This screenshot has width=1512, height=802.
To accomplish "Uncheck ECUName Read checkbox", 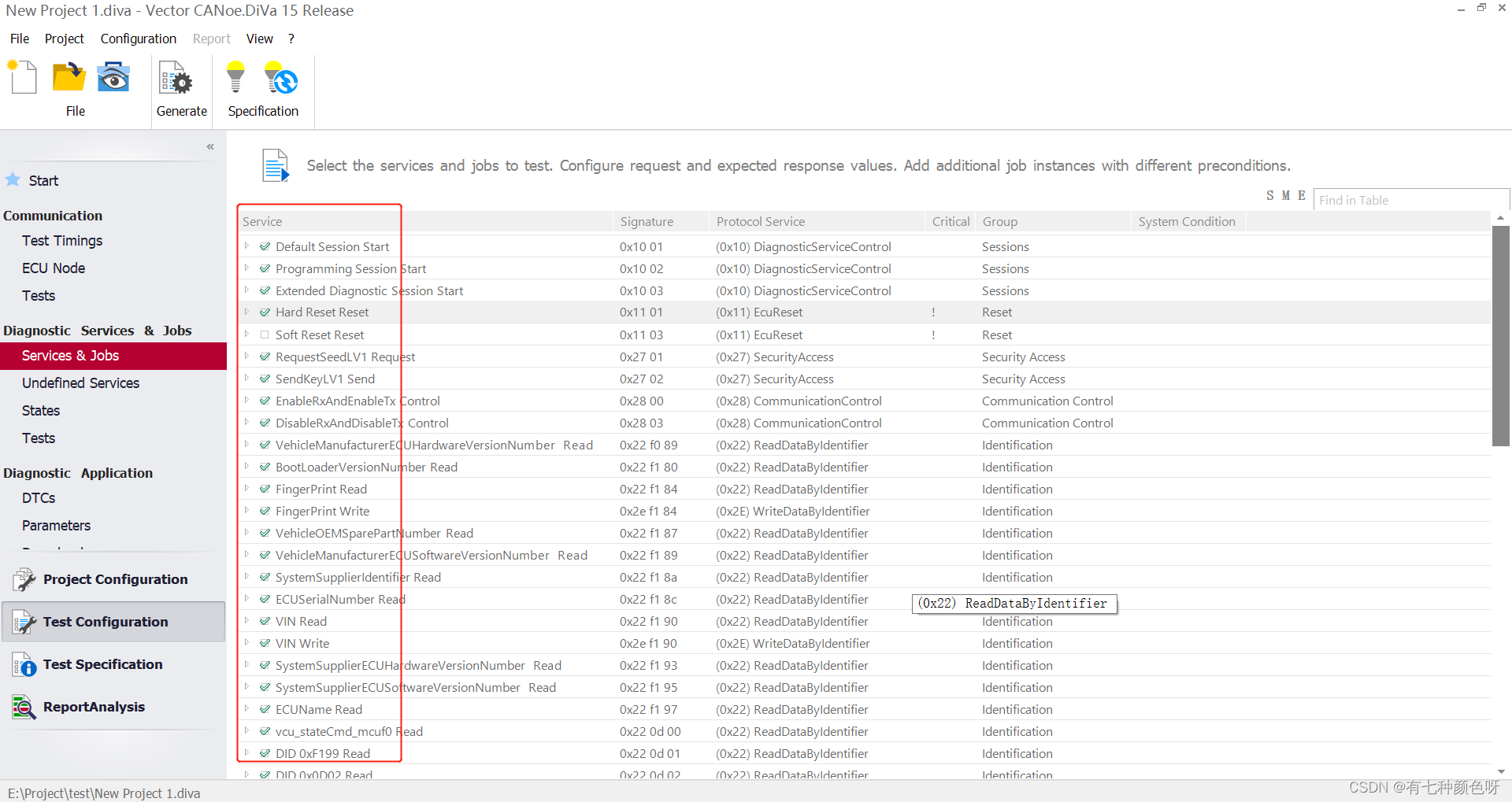I will pos(265,709).
